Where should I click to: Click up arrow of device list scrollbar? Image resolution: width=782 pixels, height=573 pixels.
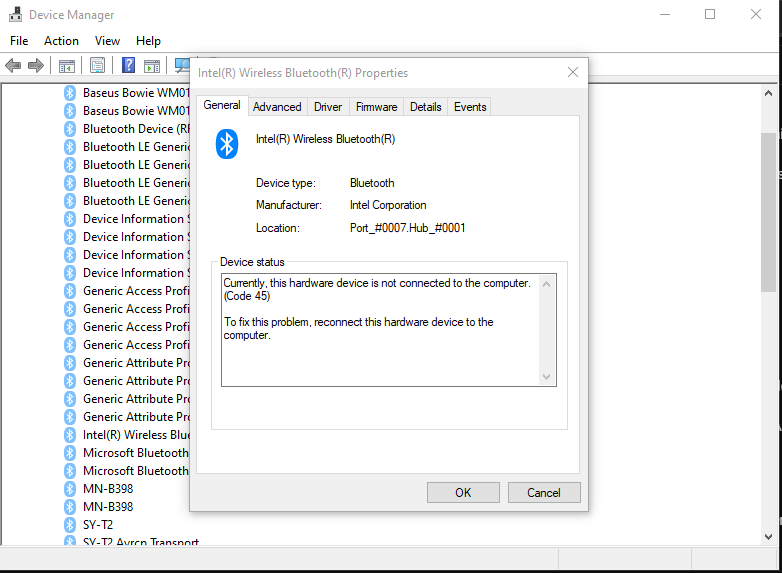(768, 93)
